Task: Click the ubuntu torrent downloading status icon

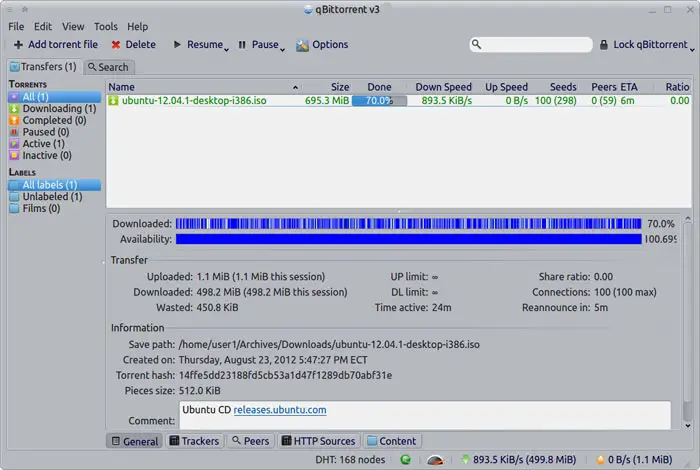Action: coord(113,100)
